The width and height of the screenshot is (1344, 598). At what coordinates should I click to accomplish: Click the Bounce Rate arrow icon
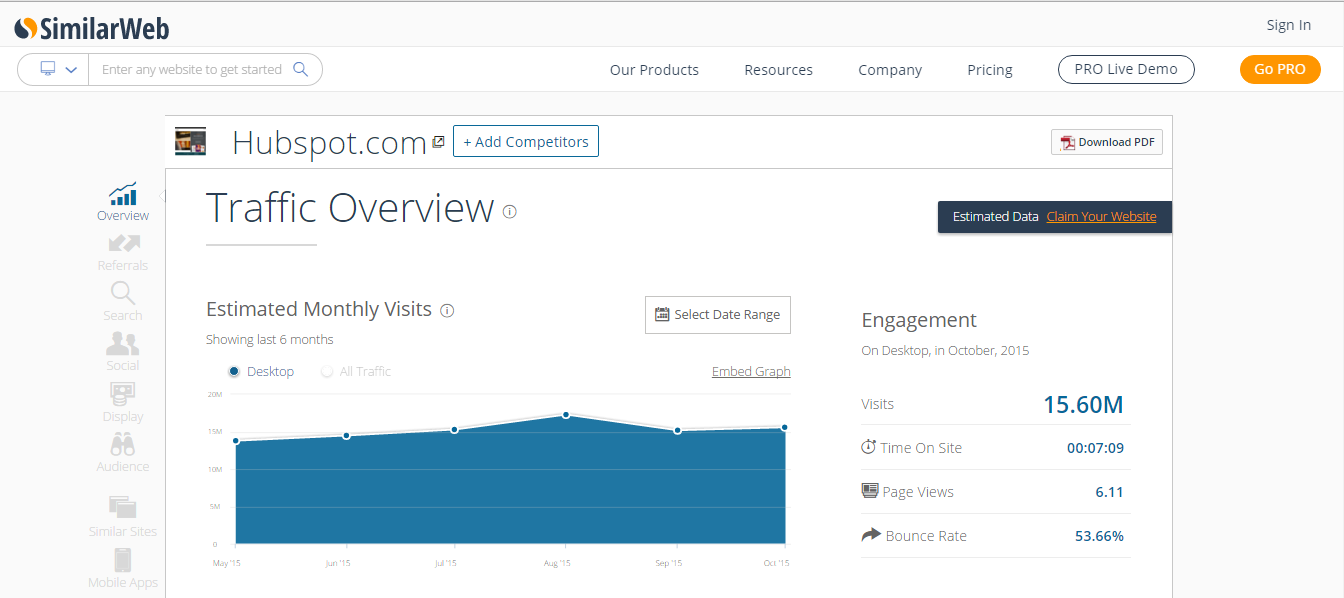[871, 535]
